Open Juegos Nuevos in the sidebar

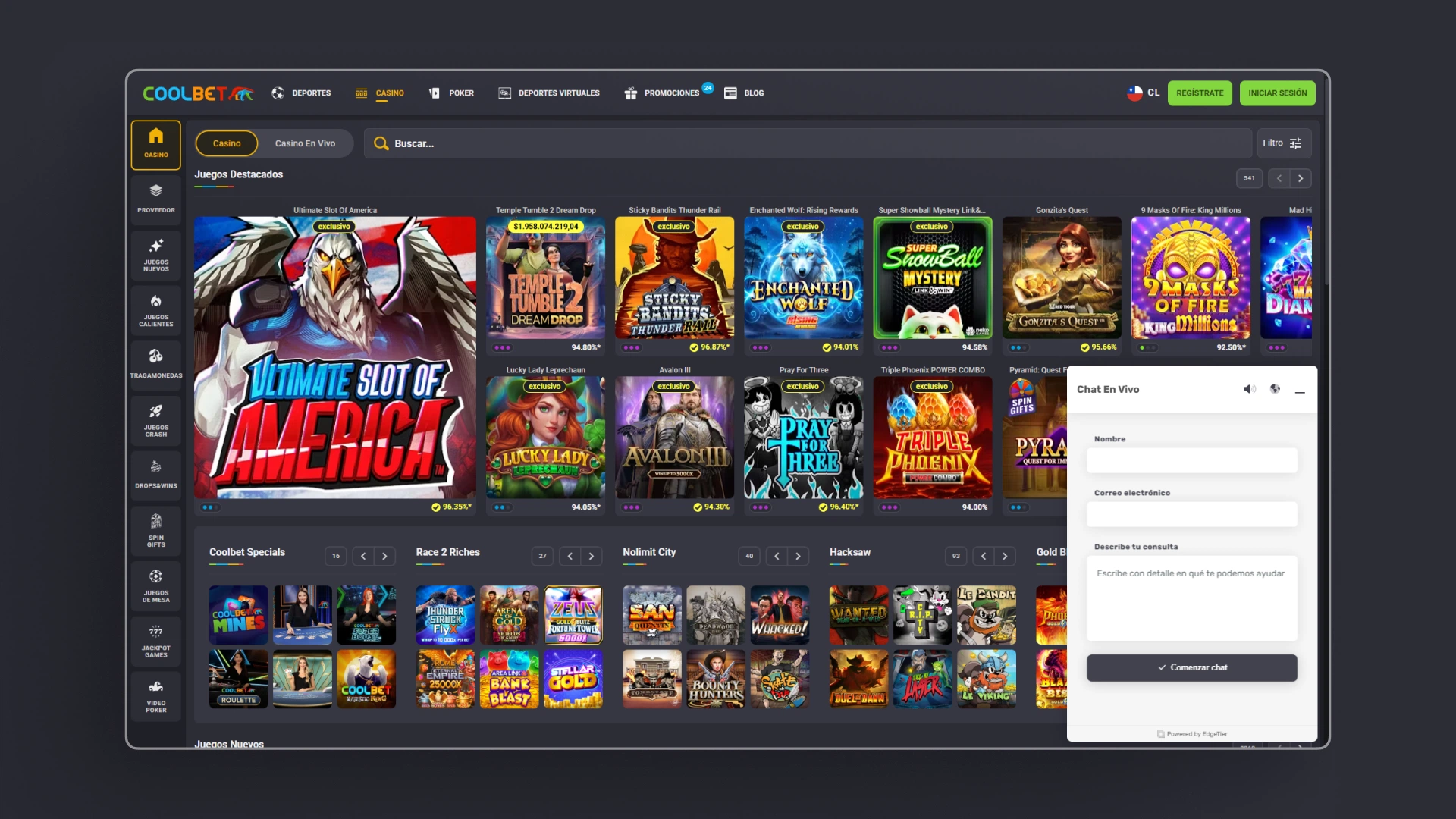156,255
